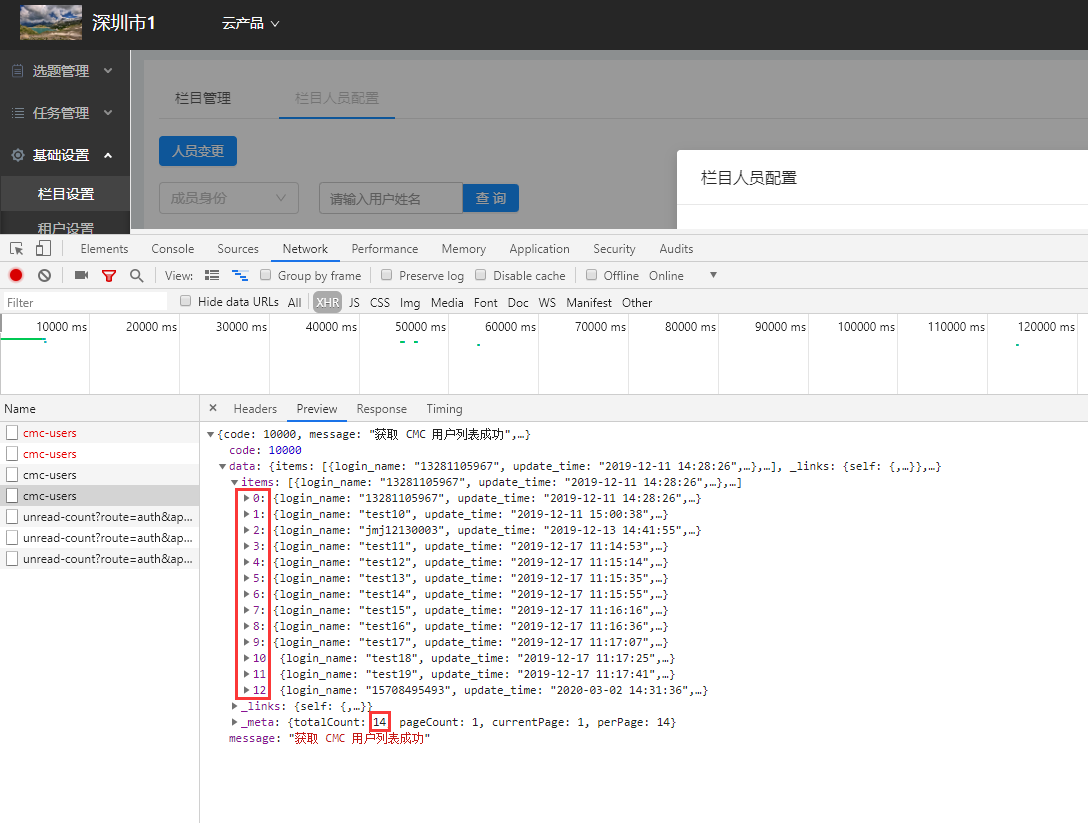Open network search with magnifier icon
1088x823 pixels.
(136, 276)
